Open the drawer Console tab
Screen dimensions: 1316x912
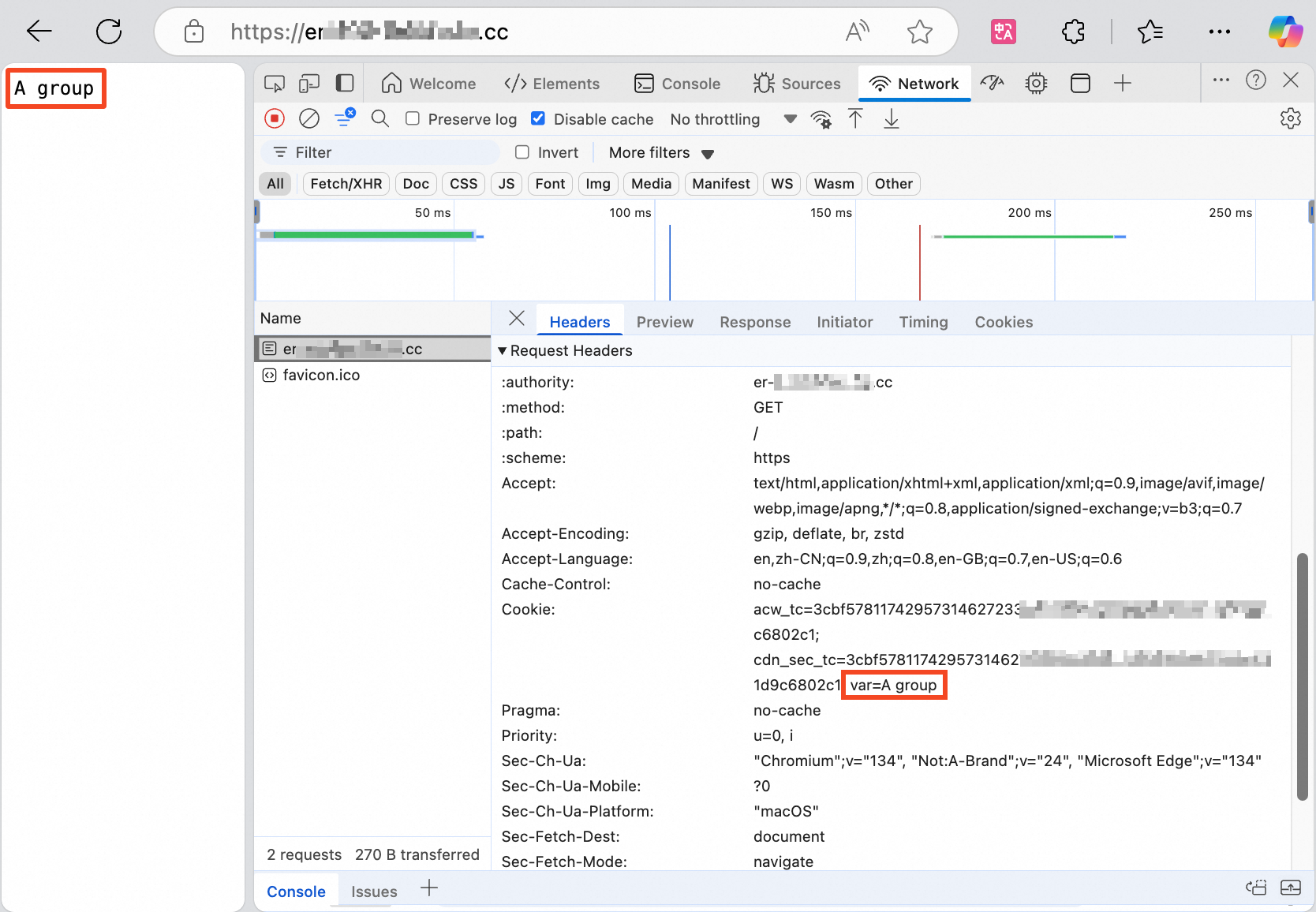pos(296,891)
